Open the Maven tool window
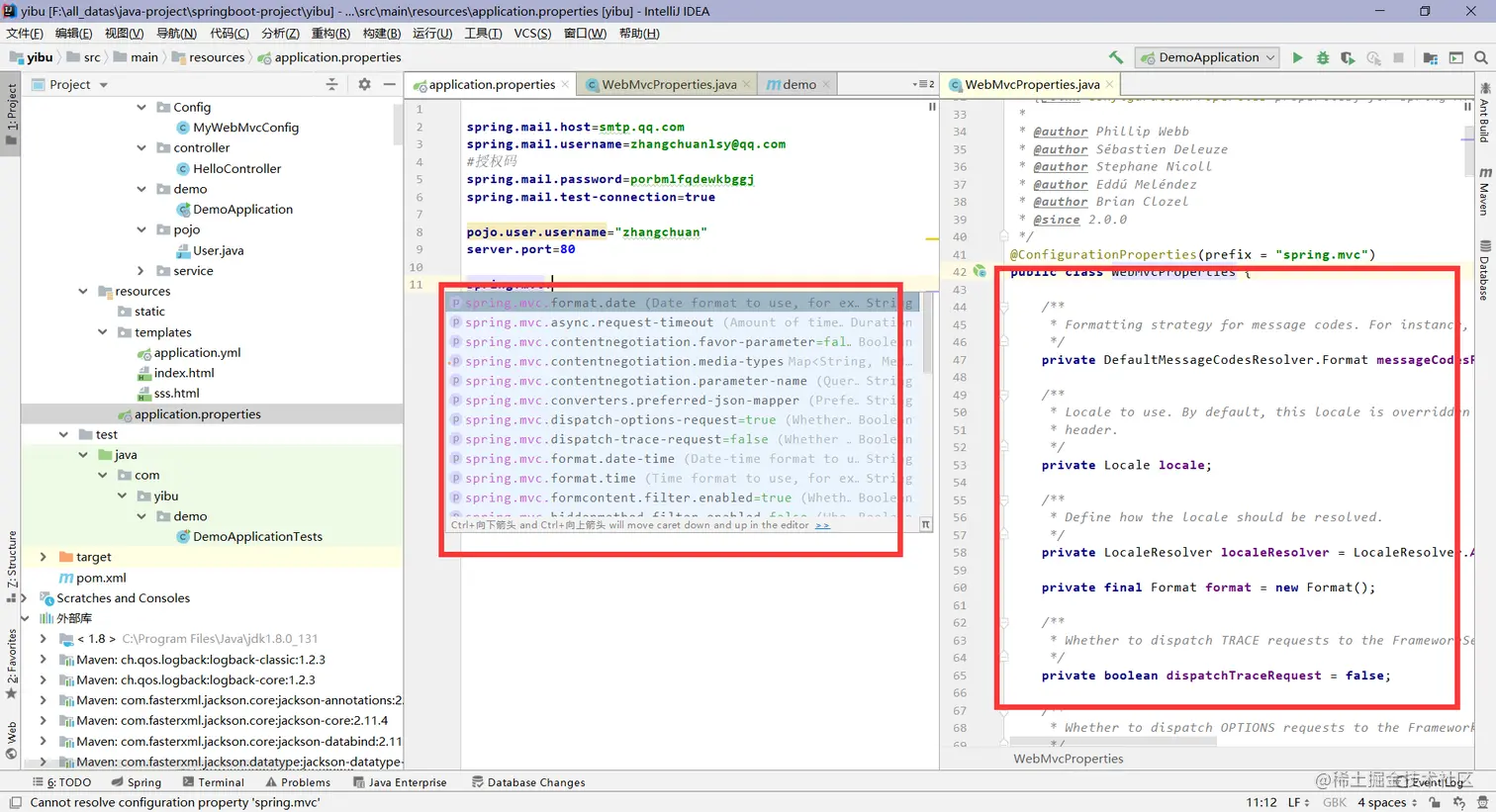The height and width of the screenshot is (812, 1496). tap(1485, 191)
